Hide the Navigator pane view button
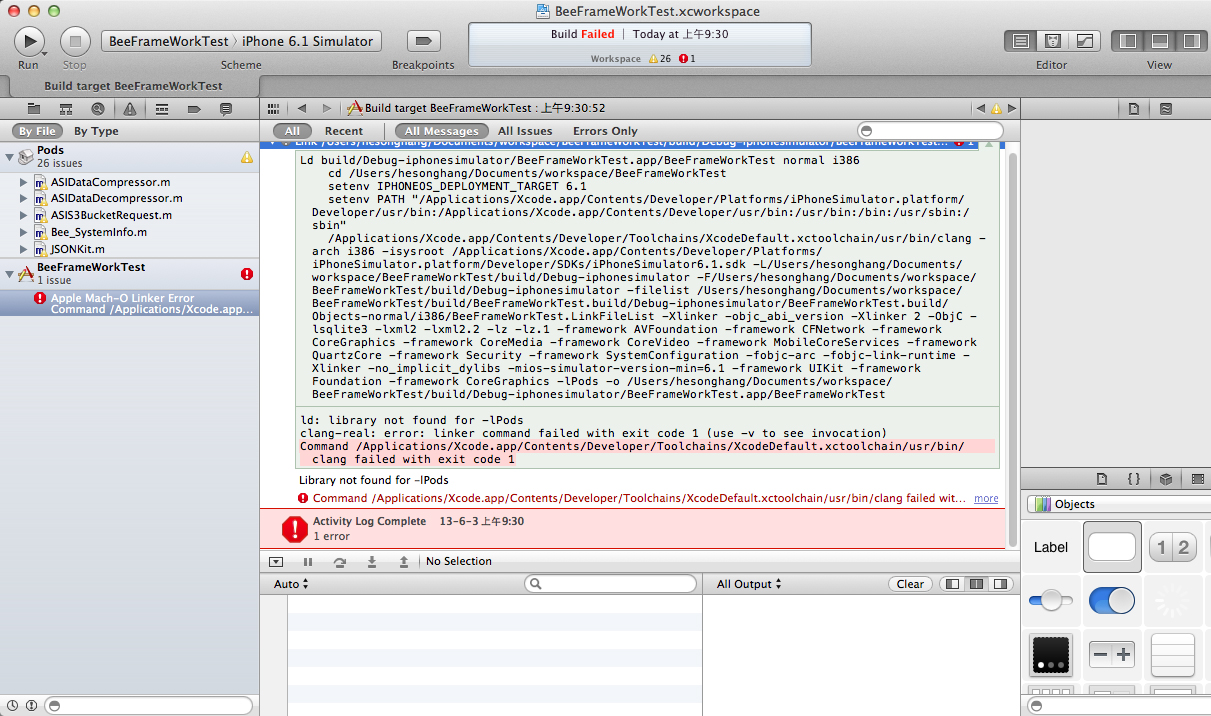 [1129, 41]
